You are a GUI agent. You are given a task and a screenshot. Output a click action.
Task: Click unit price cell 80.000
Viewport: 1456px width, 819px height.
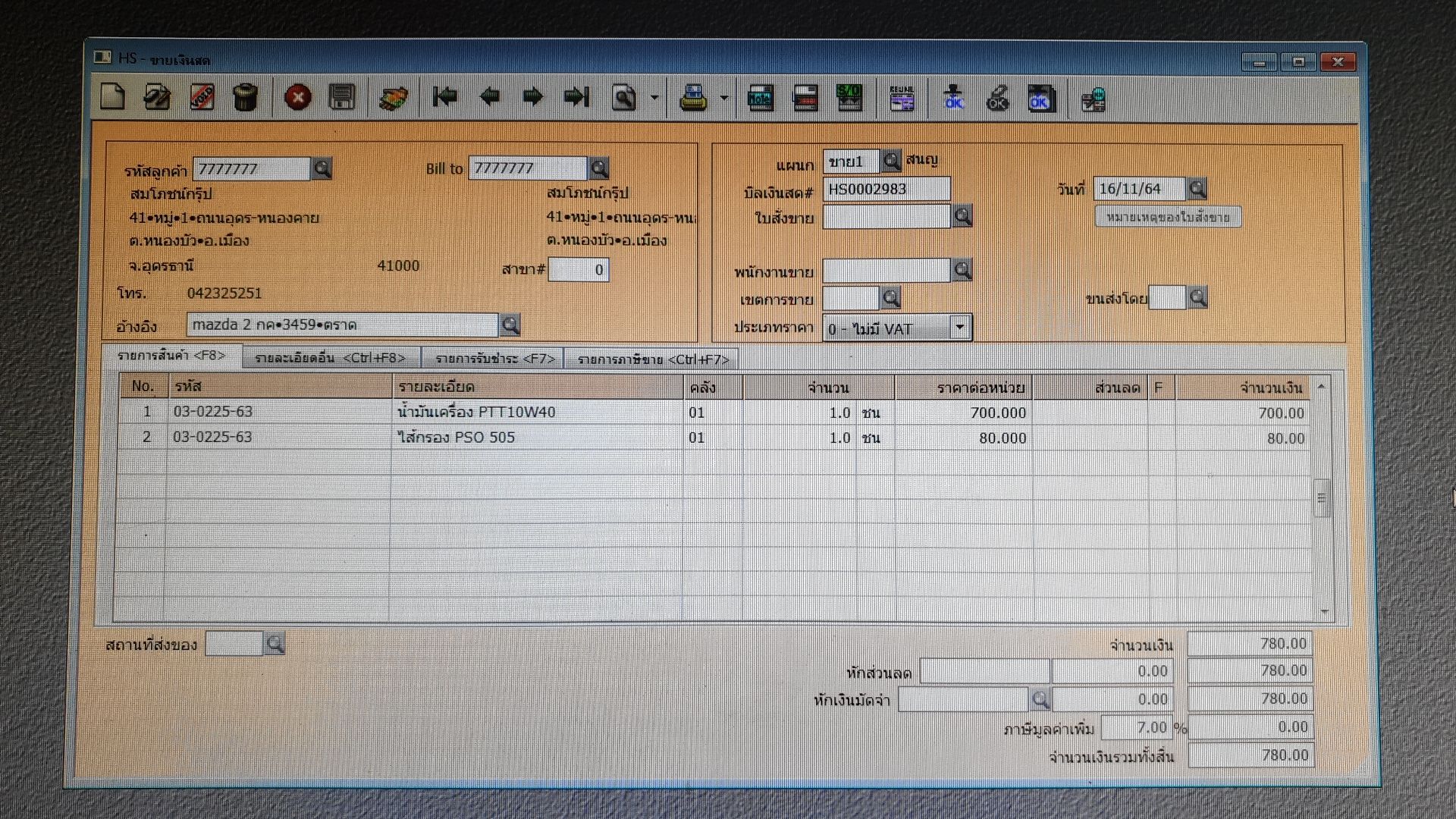964,438
